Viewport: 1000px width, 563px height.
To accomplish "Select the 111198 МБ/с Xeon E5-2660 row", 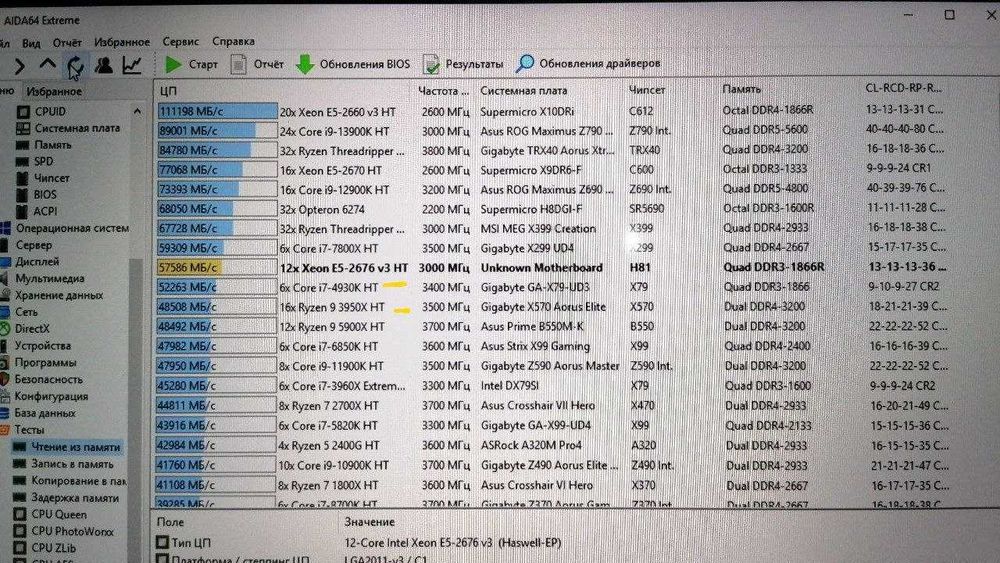I will point(552,111).
